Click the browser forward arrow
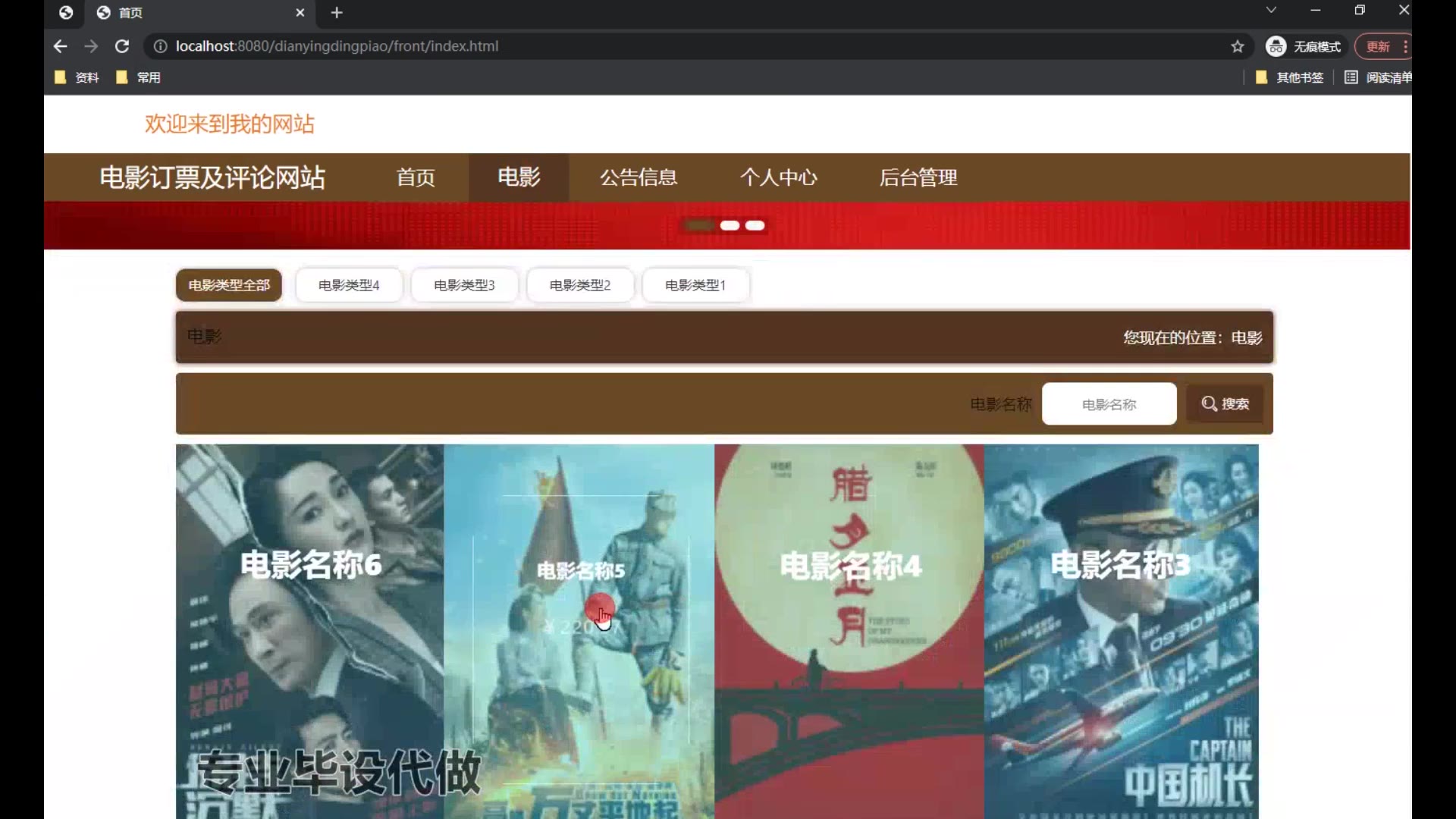Image resolution: width=1456 pixels, height=819 pixels. click(x=91, y=46)
